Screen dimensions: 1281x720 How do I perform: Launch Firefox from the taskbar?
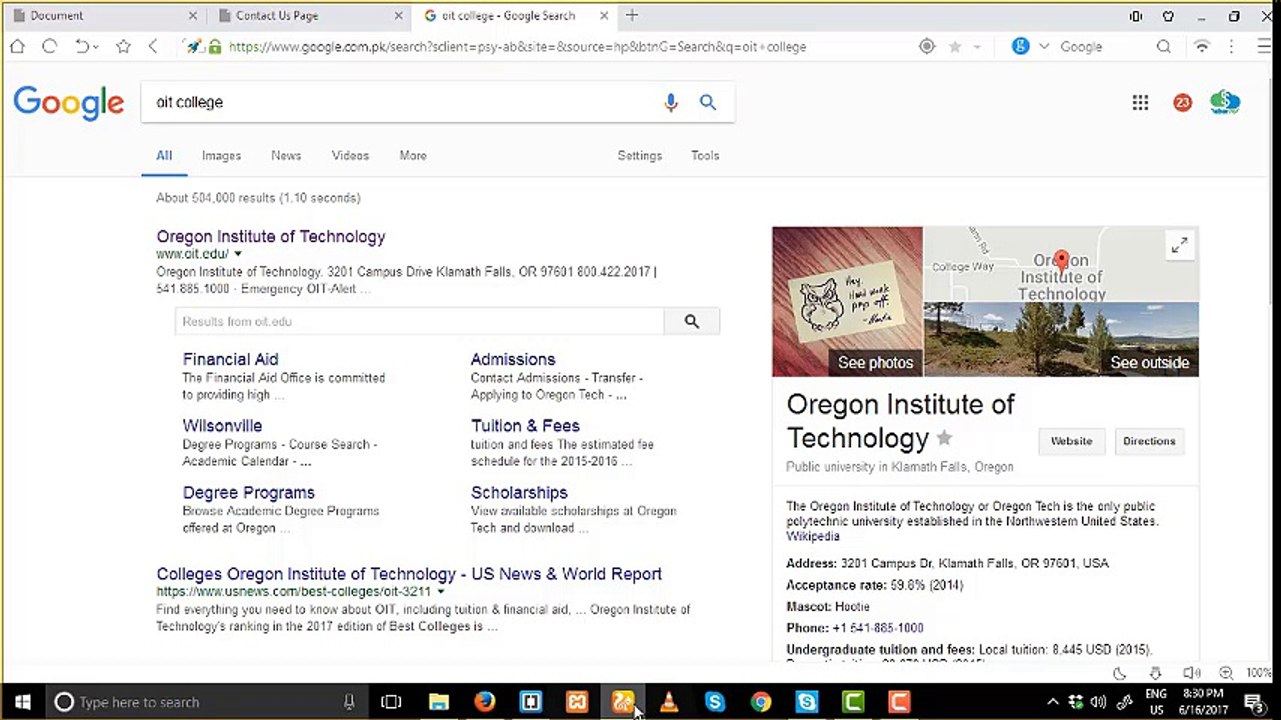(x=485, y=702)
